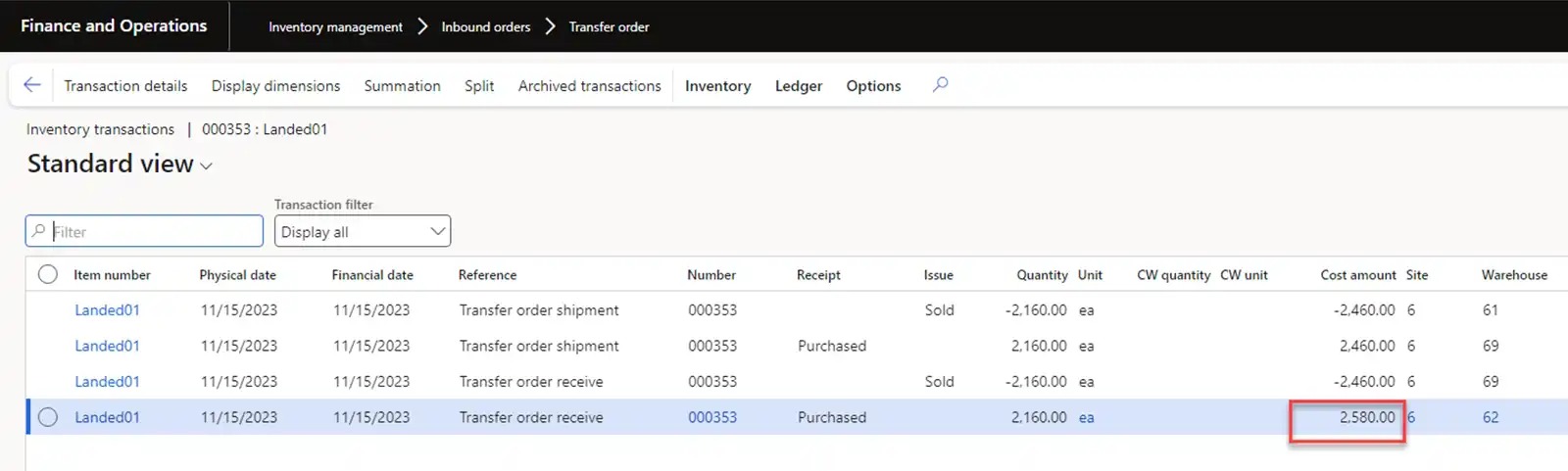The height and width of the screenshot is (471, 1568).
Task: Click the Summation button
Action: pyautogui.click(x=402, y=86)
